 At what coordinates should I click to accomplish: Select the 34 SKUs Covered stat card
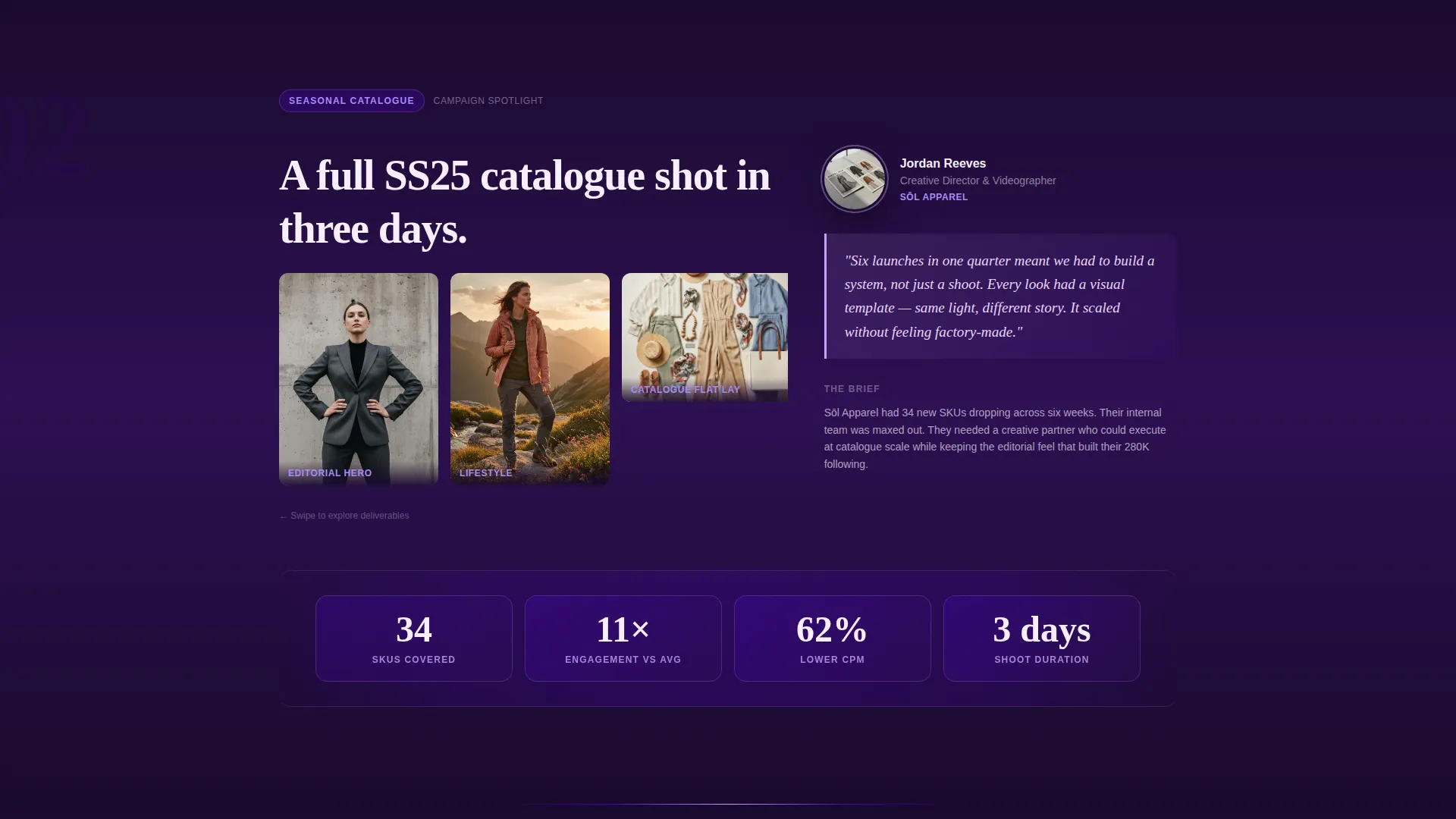pos(414,639)
